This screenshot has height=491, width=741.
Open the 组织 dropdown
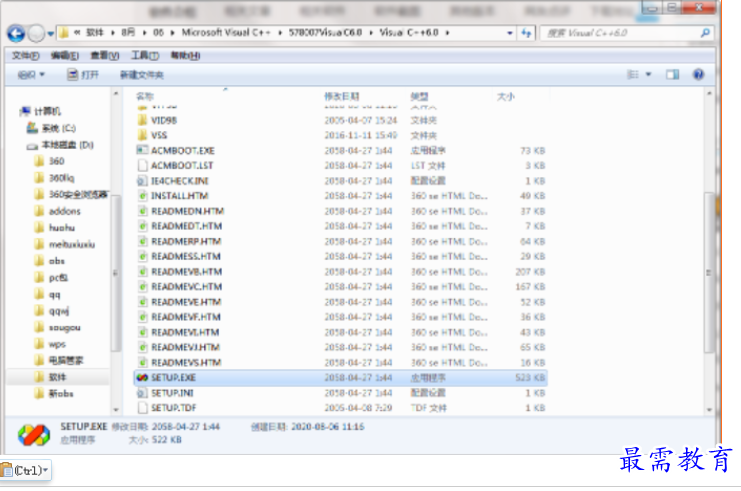pos(31,75)
